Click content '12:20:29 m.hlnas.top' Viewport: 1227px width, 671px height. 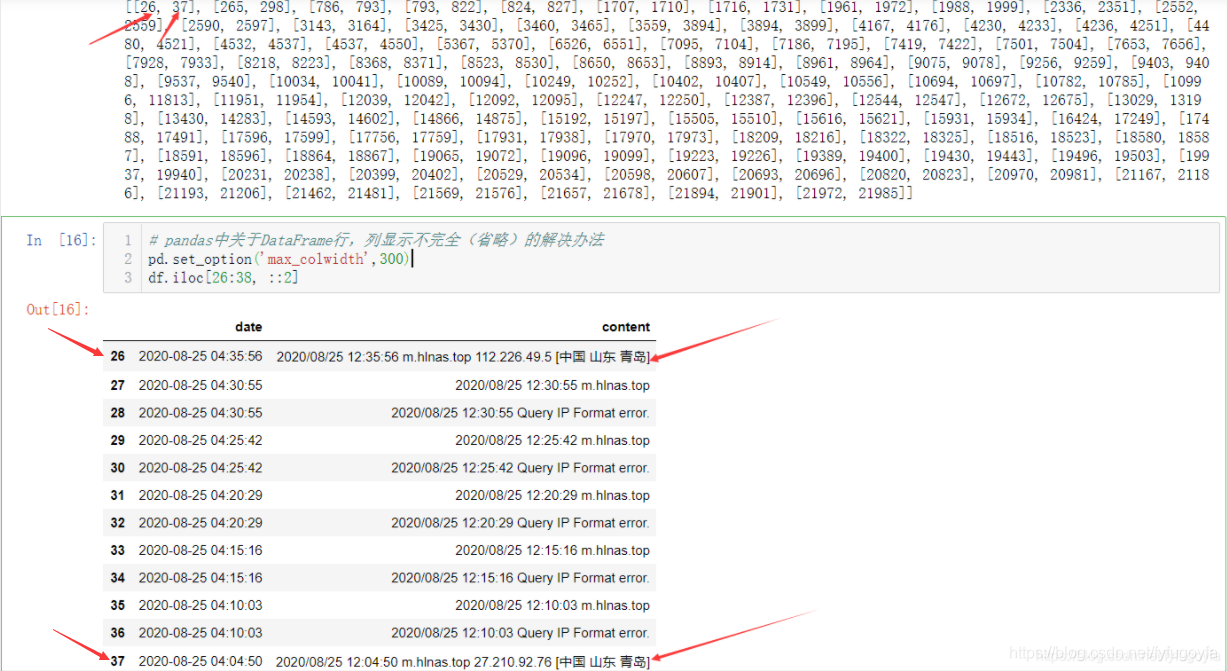coord(552,495)
